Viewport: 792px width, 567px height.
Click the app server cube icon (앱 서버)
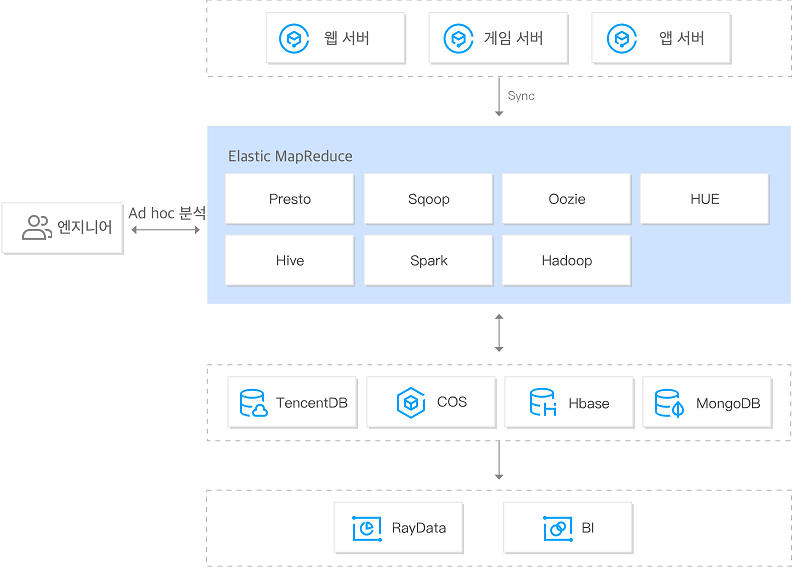[622, 38]
